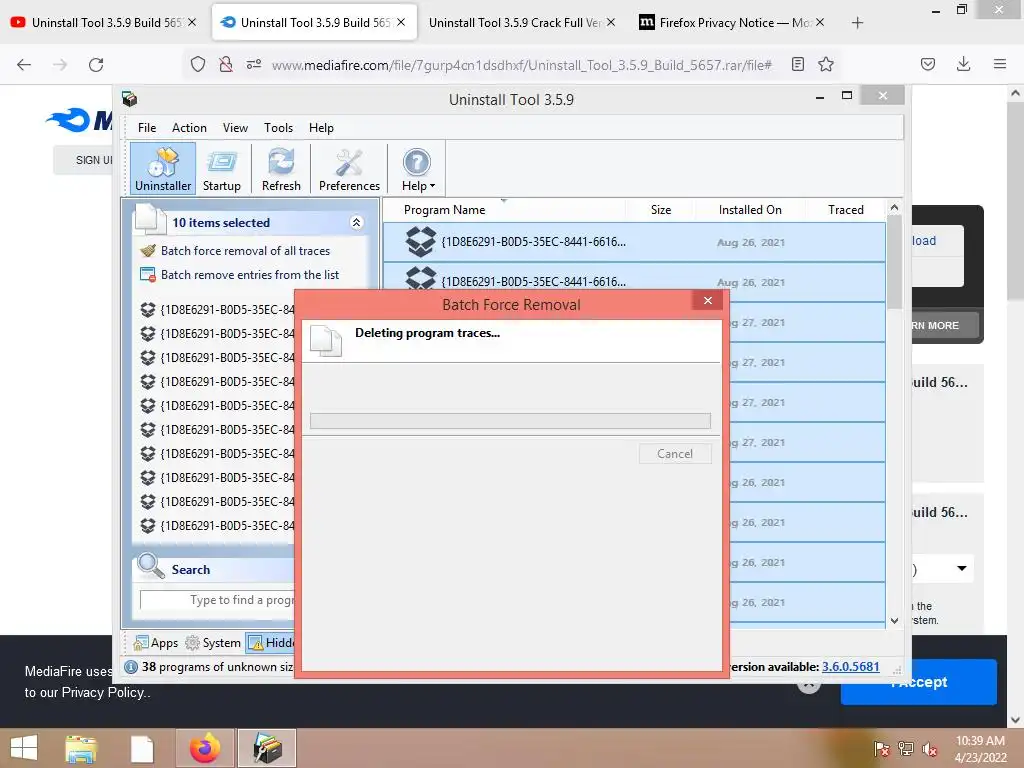This screenshot has height=768, width=1024.
Task: Click the Firefox permissions icon in address bar
Action: [254, 64]
